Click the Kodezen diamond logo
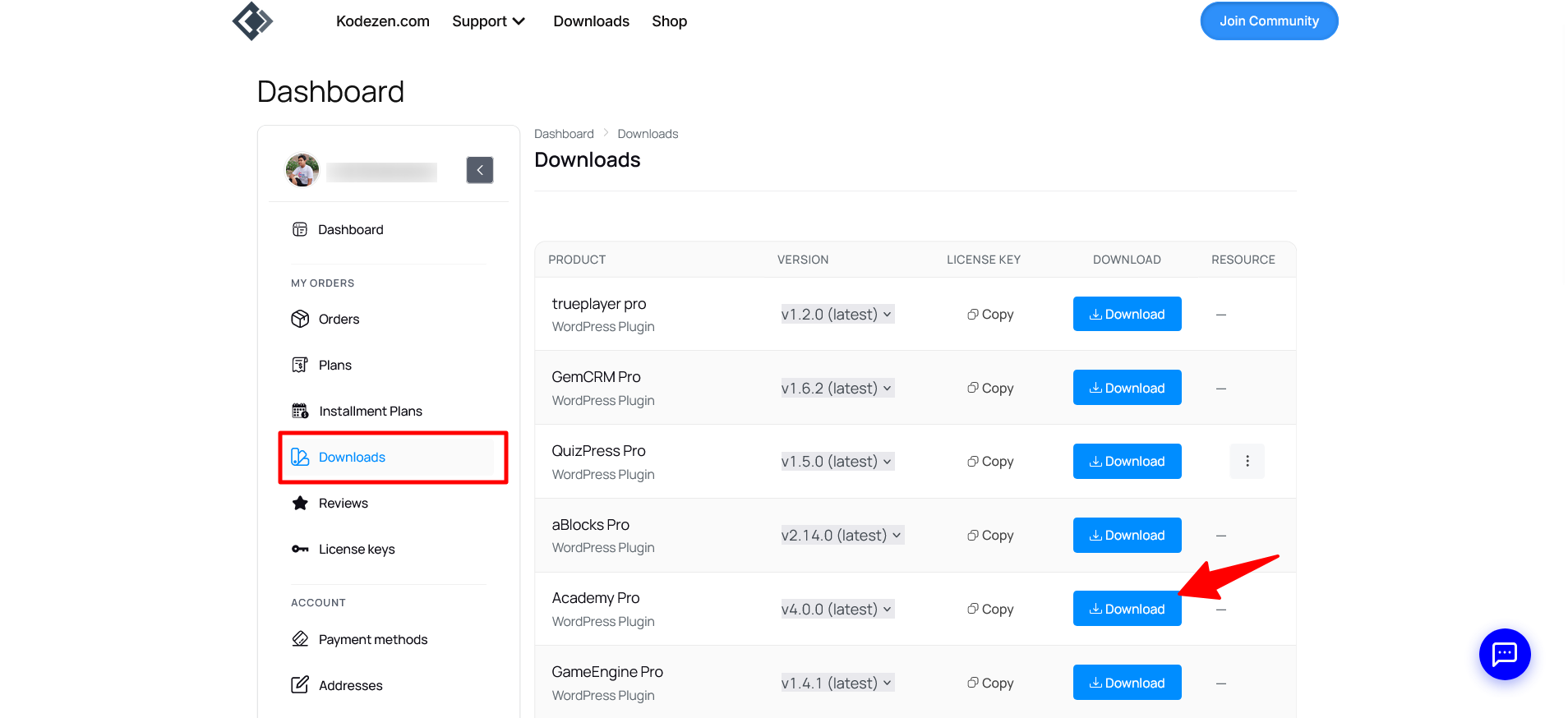1568x718 pixels. click(x=252, y=21)
